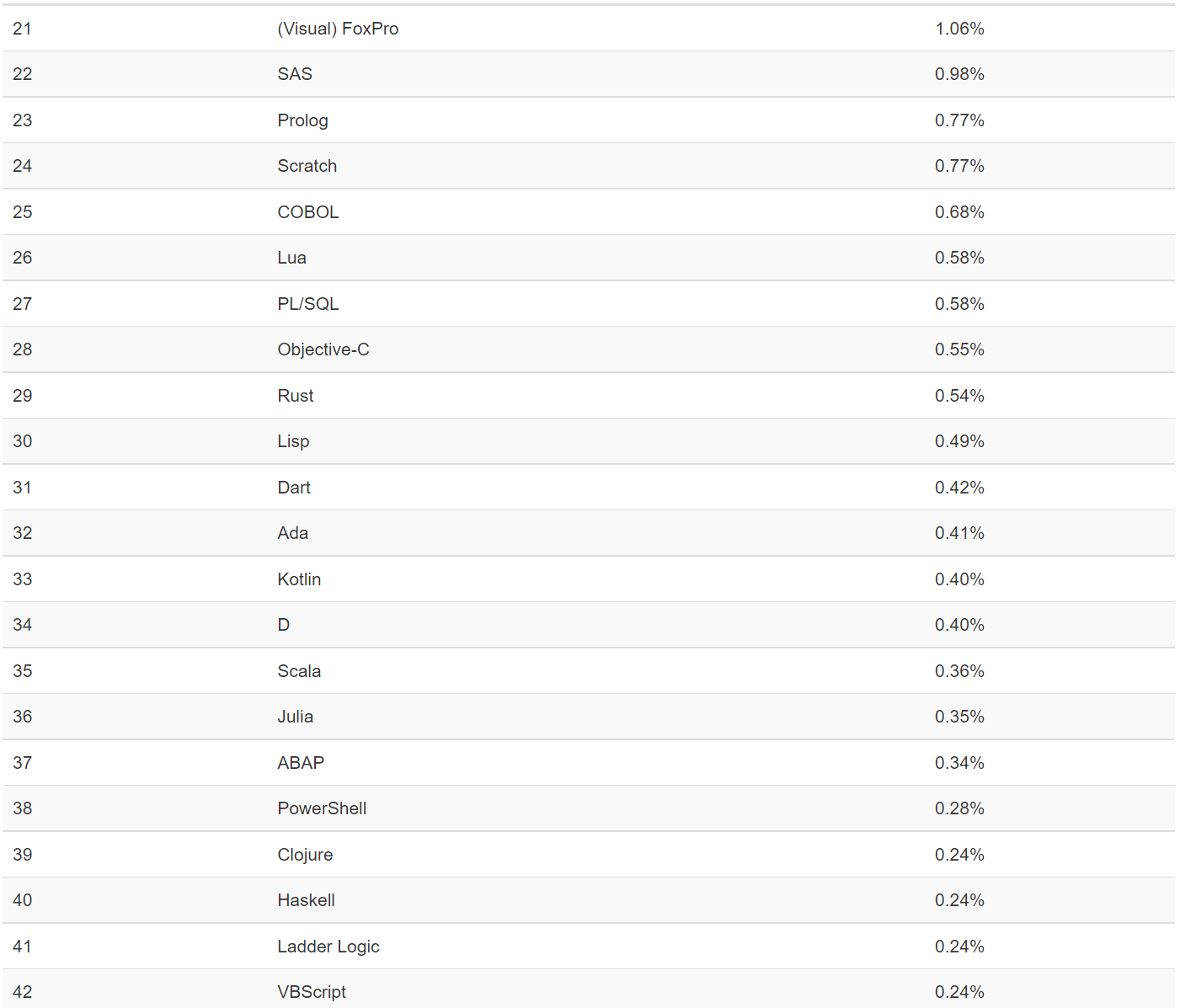Click the Lua language name

point(291,258)
